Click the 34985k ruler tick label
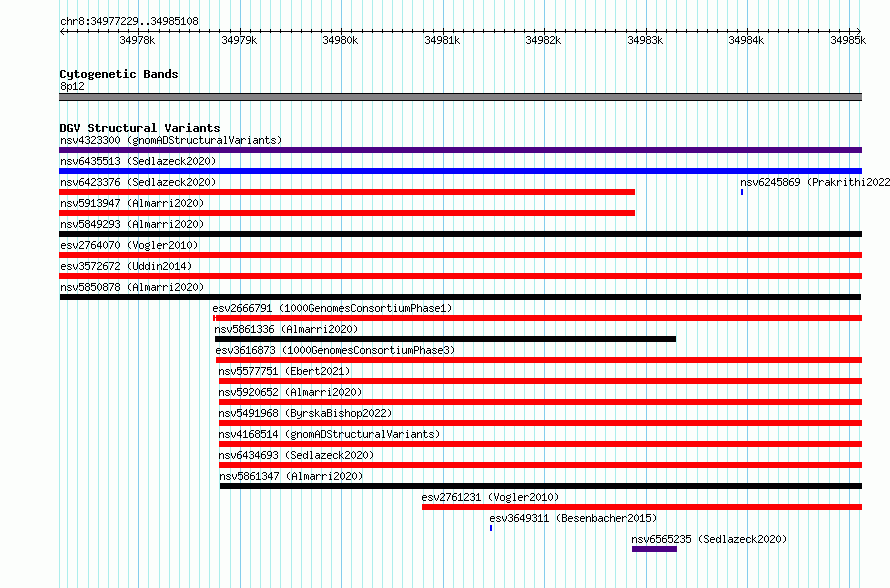This screenshot has height=588, width=890. tap(848, 40)
